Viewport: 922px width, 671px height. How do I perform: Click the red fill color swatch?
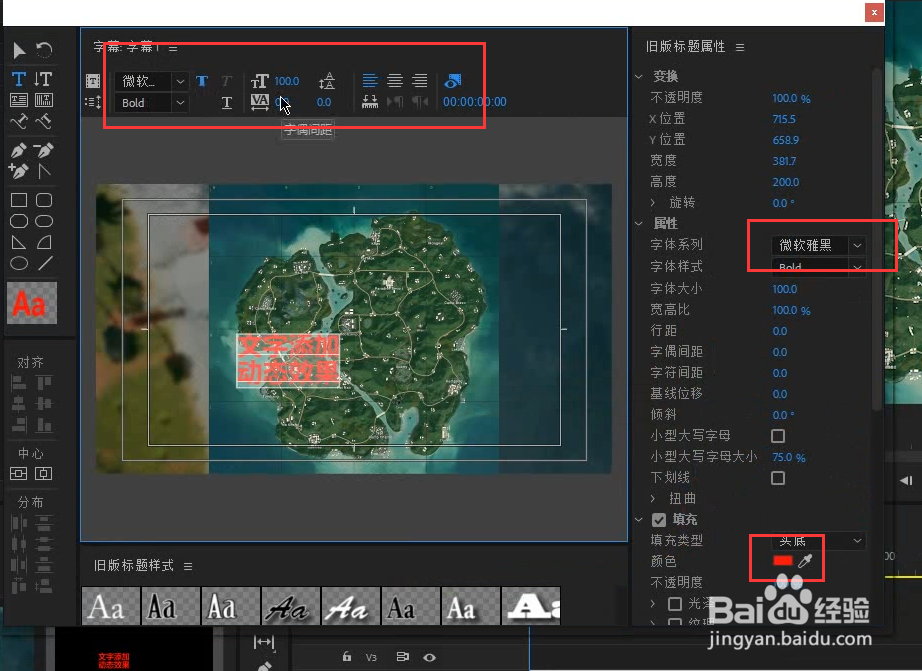coord(783,561)
